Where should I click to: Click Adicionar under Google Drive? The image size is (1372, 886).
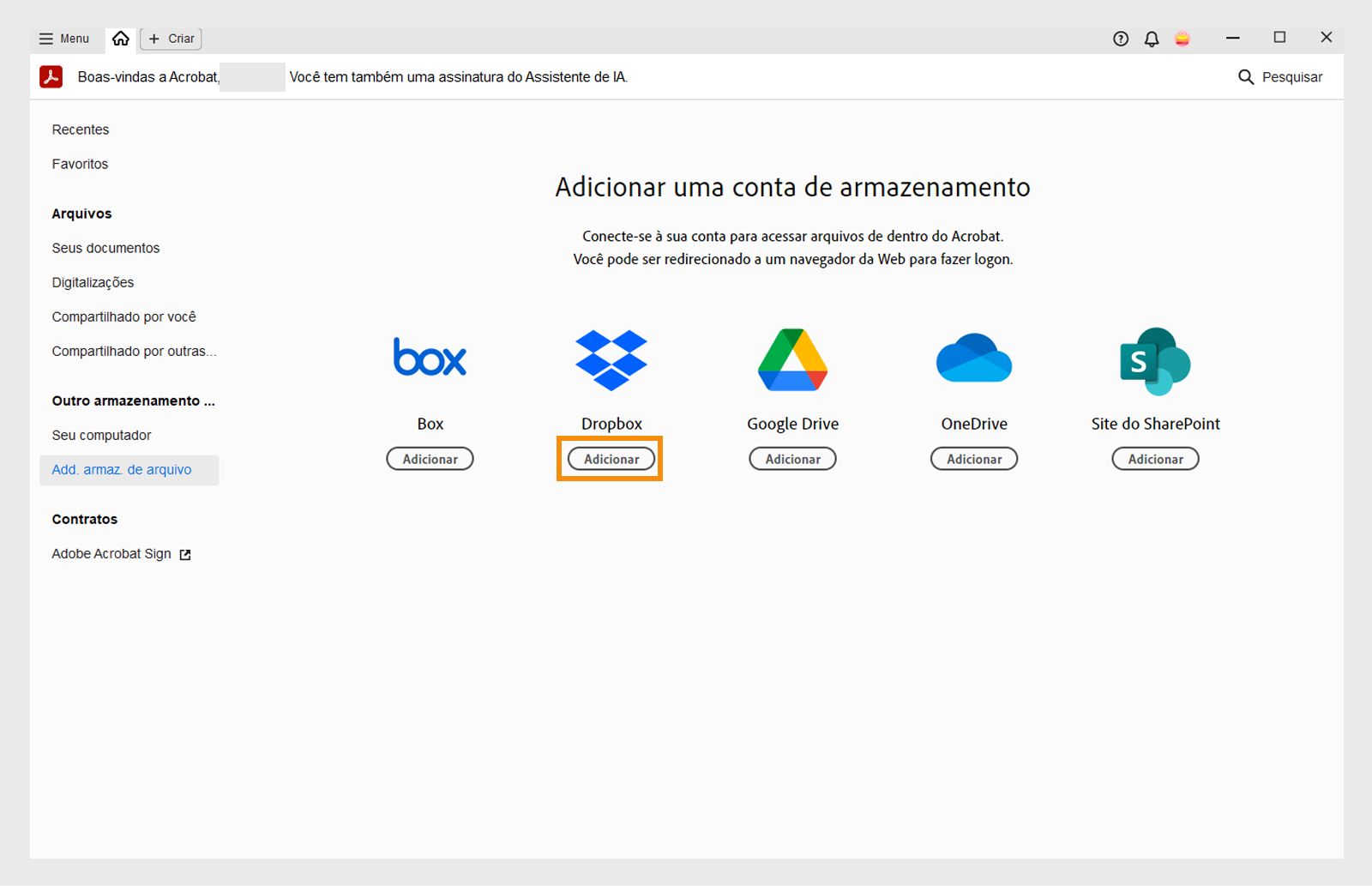click(x=791, y=458)
